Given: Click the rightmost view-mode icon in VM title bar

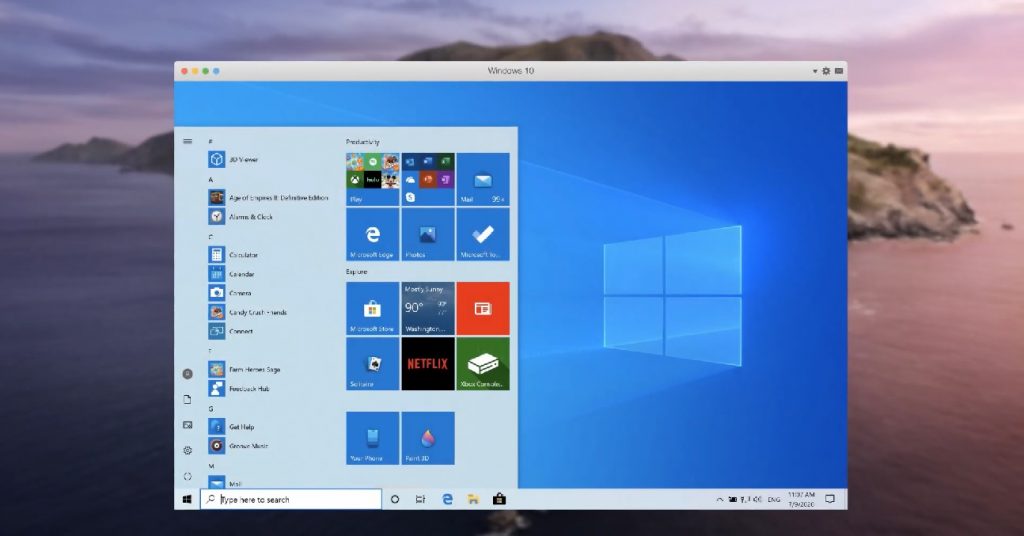Looking at the screenshot, I should (x=839, y=71).
